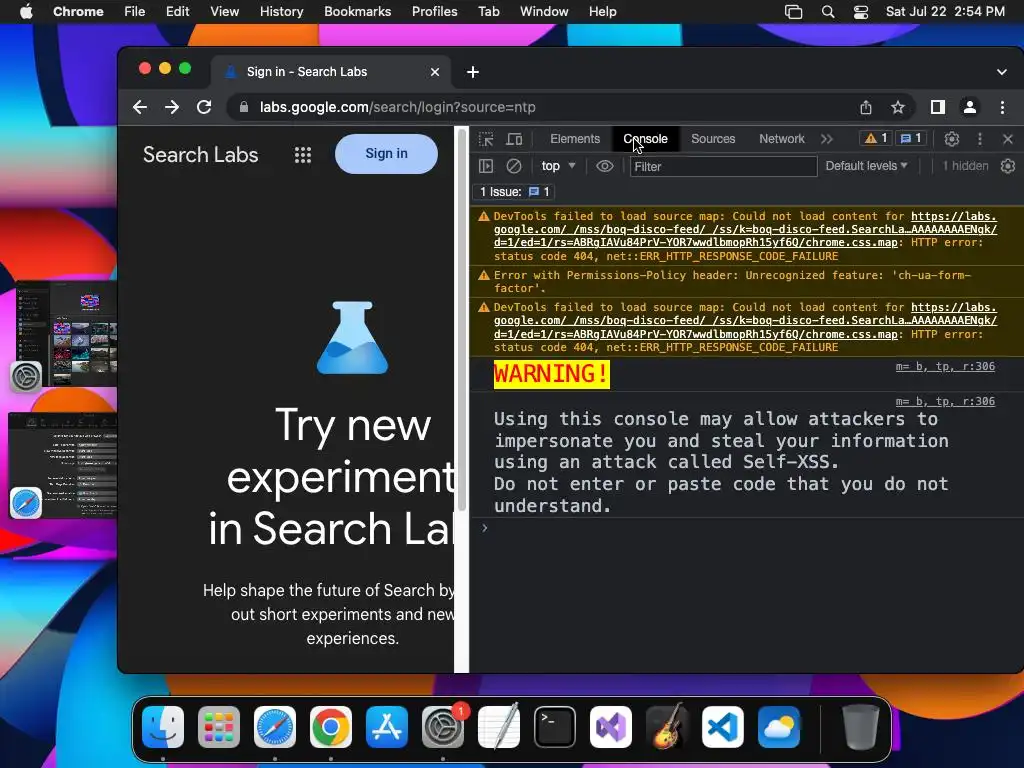Open the Default levels dropdown

click(866, 166)
